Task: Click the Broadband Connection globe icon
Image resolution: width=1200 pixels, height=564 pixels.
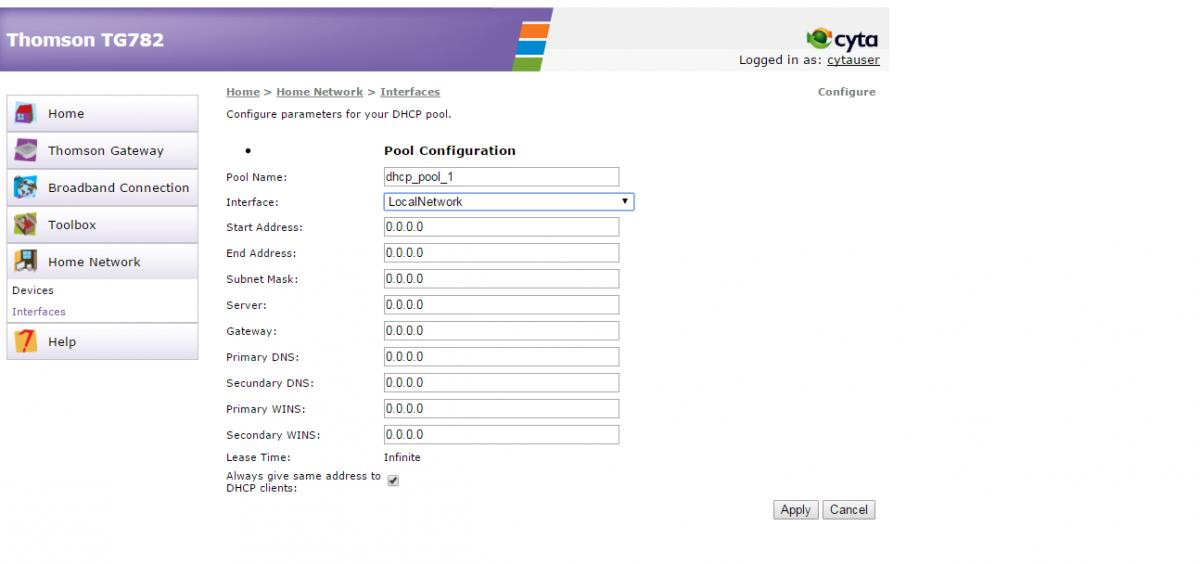Action: pos(25,188)
